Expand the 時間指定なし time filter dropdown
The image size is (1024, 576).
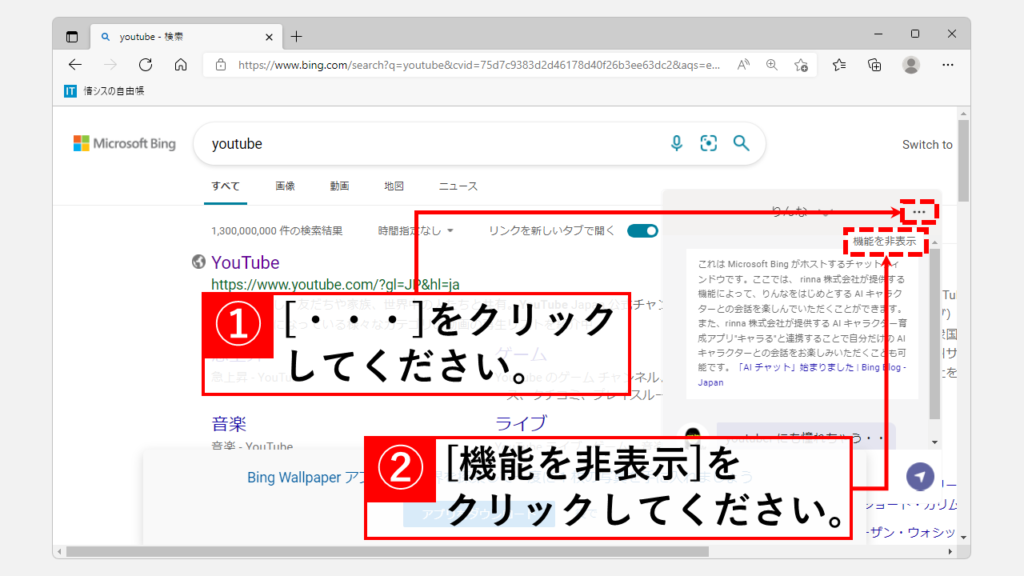[415, 231]
